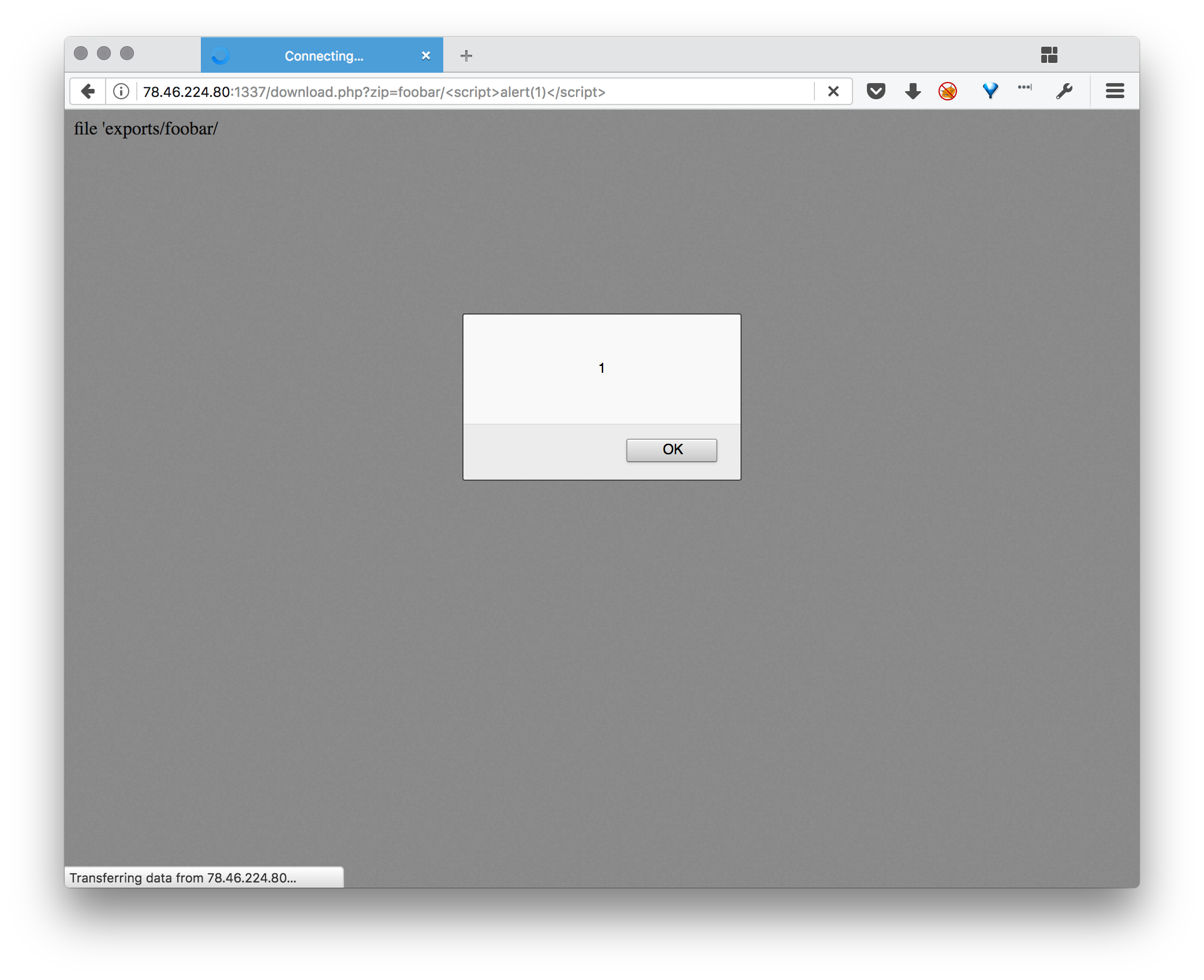This screenshot has width=1204, height=980.
Task: Click the blue funnel extension icon
Action: pos(990,91)
